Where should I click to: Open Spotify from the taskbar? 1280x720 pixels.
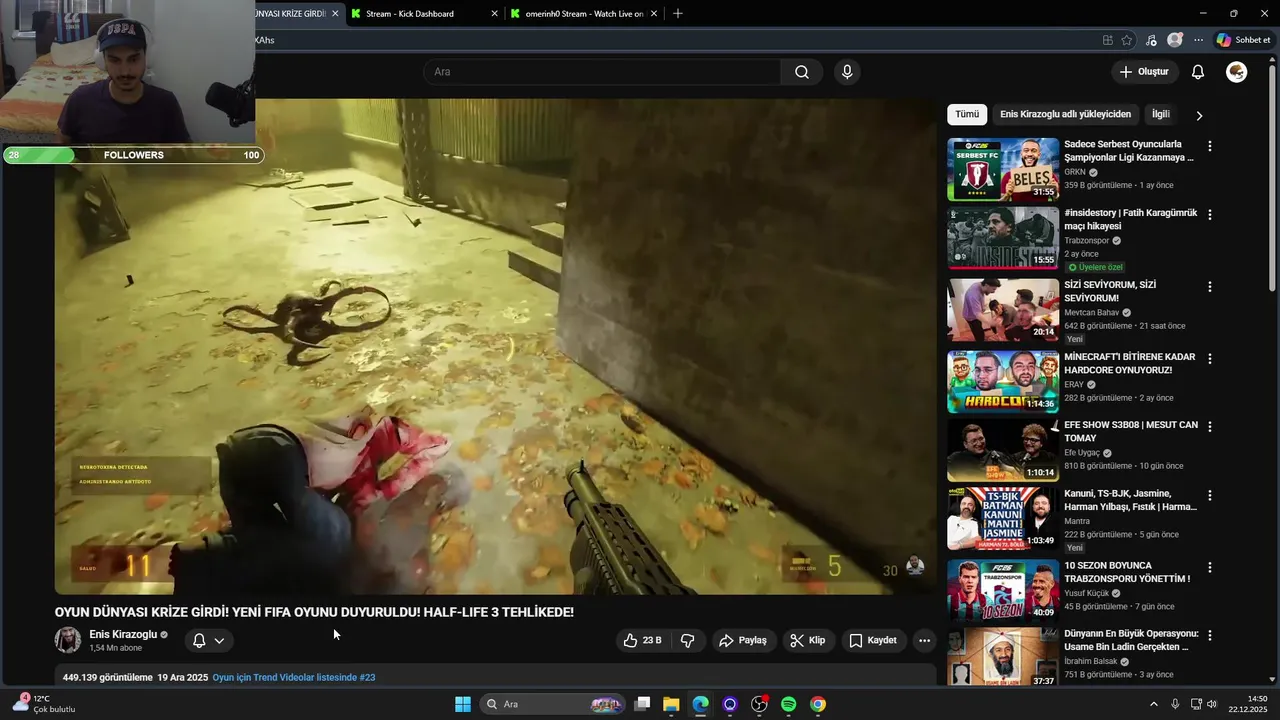click(x=789, y=704)
